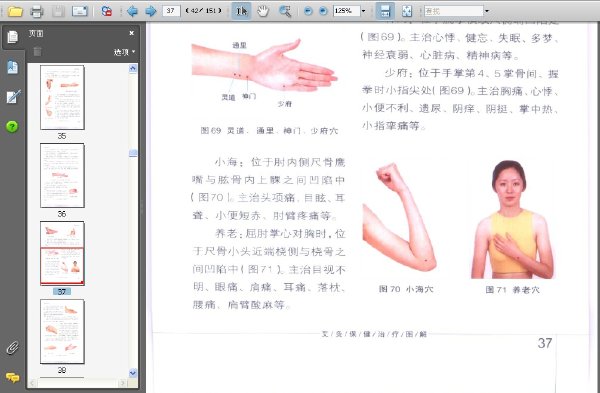600x393 pixels.
Task: Go to the next page arrow
Action: pos(151,11)
